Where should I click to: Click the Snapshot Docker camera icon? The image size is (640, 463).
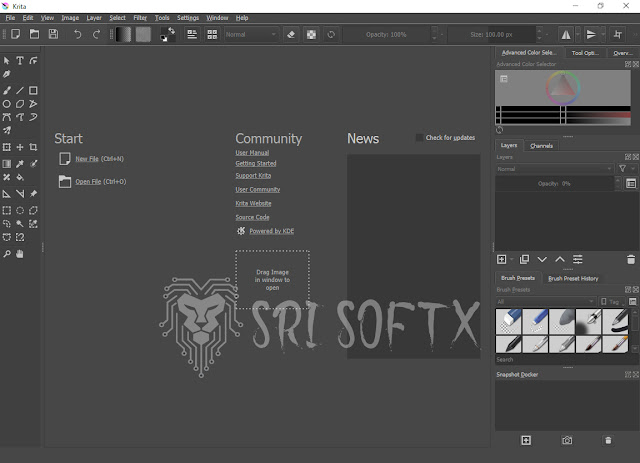(x=567, y=440)
